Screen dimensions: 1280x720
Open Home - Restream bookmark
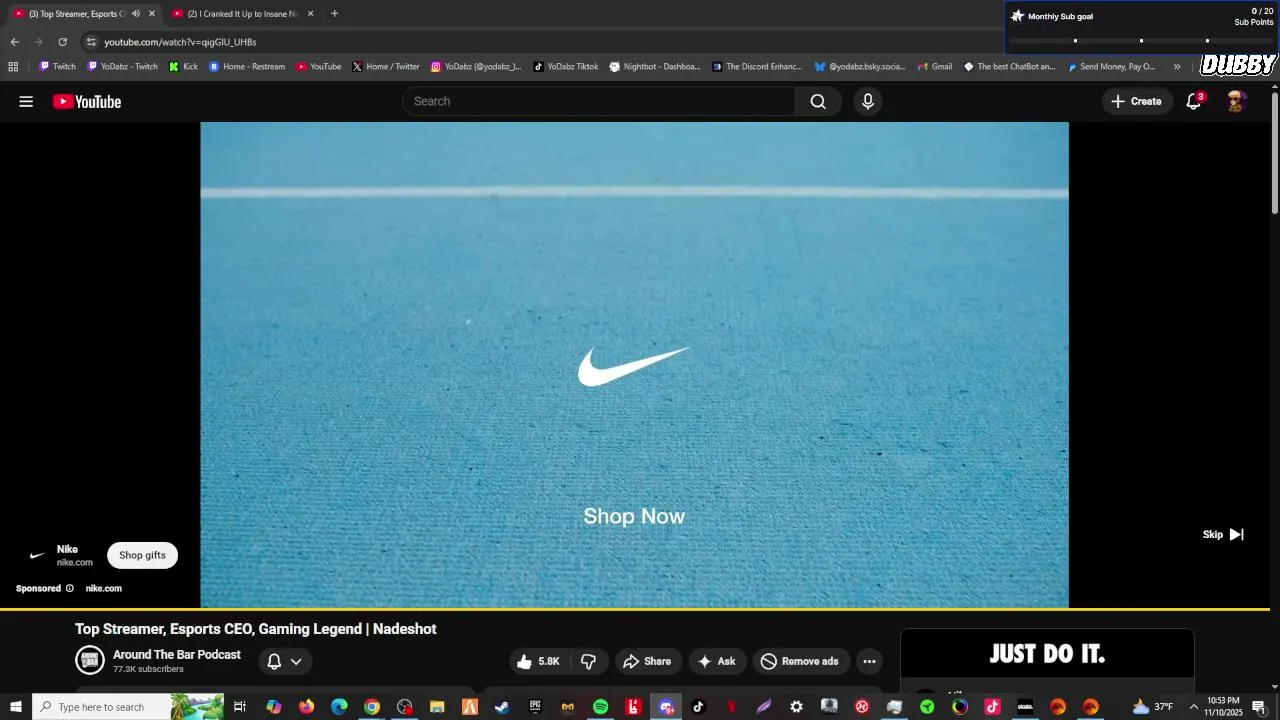(247, 67)
